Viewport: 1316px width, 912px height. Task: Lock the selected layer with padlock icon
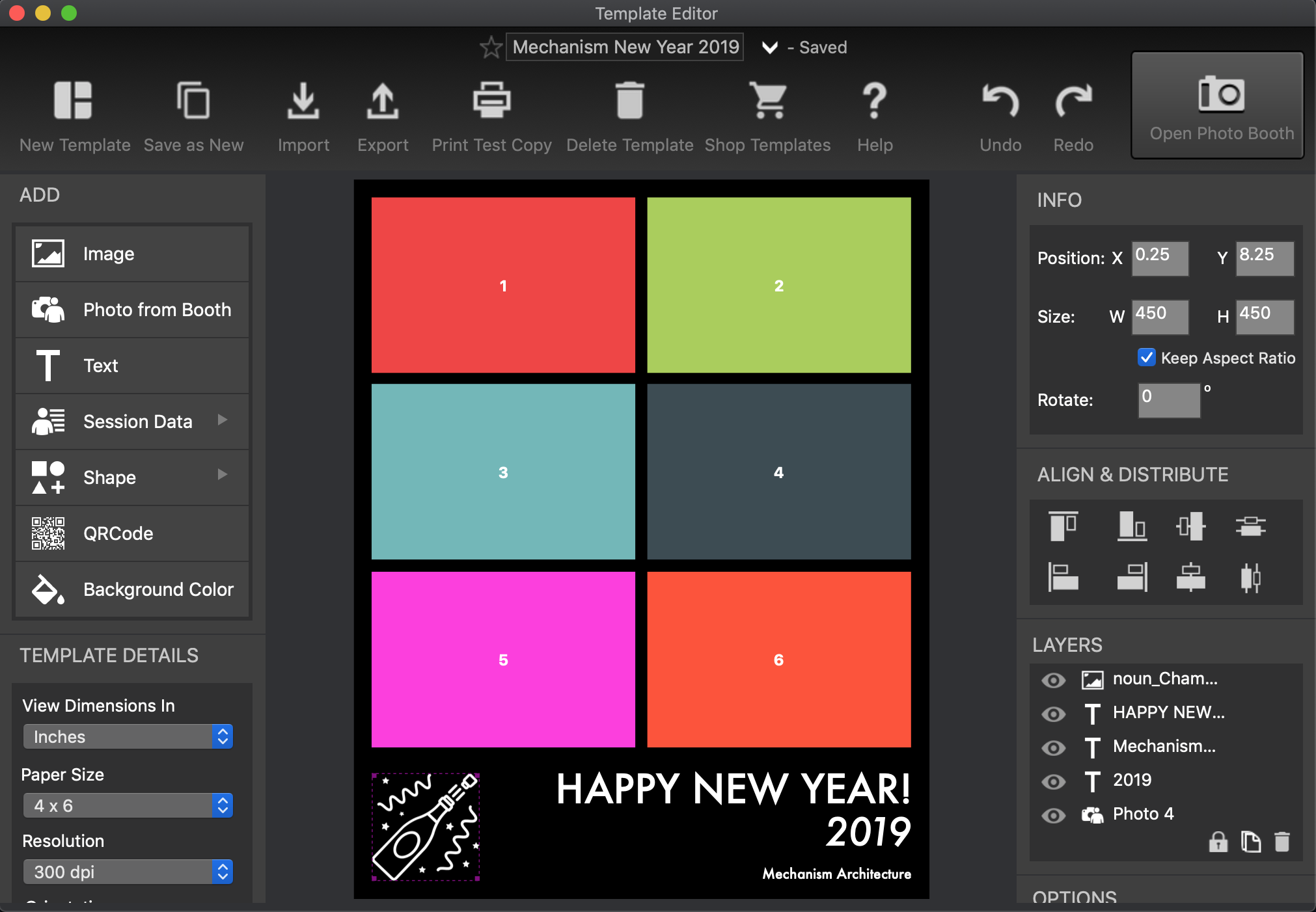[x=1218, y=842]
